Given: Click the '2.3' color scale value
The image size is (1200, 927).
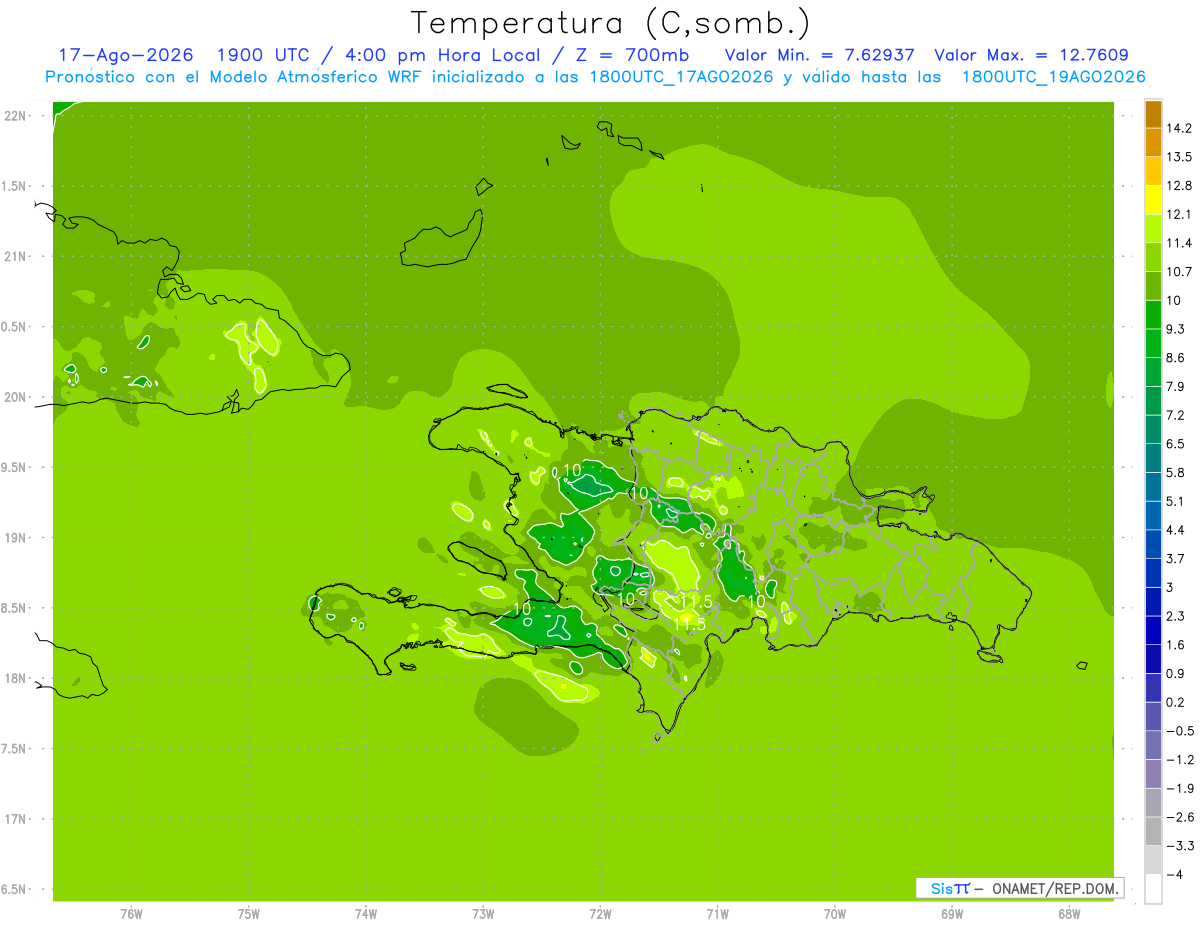Looking at the screenshot, I should [1176, 616].
